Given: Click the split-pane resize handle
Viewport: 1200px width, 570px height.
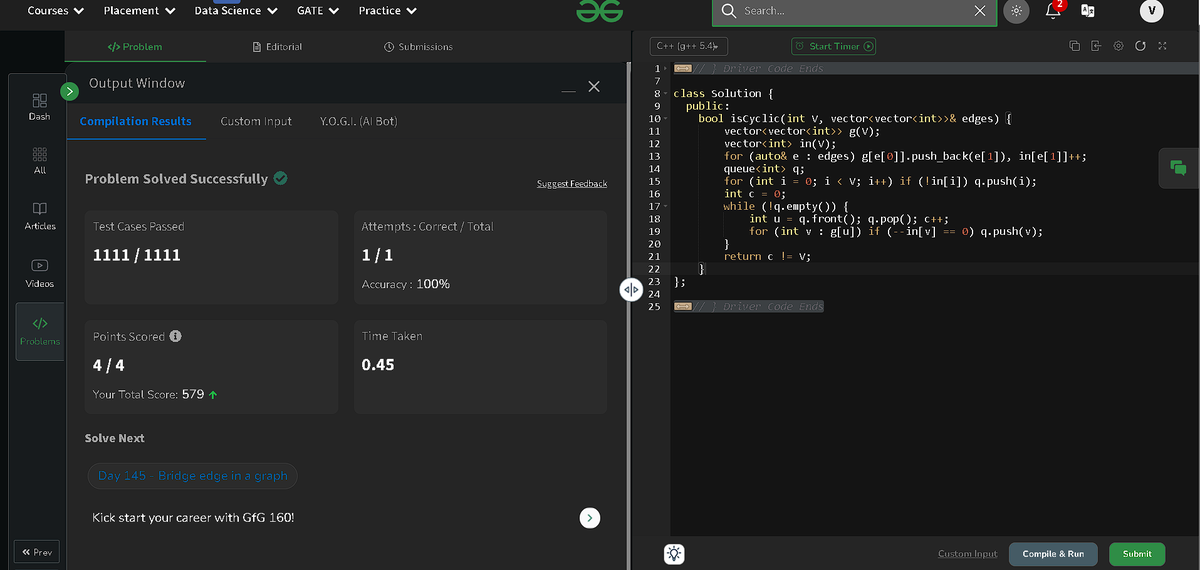Looking at the screenshot, I should (631, 289).
